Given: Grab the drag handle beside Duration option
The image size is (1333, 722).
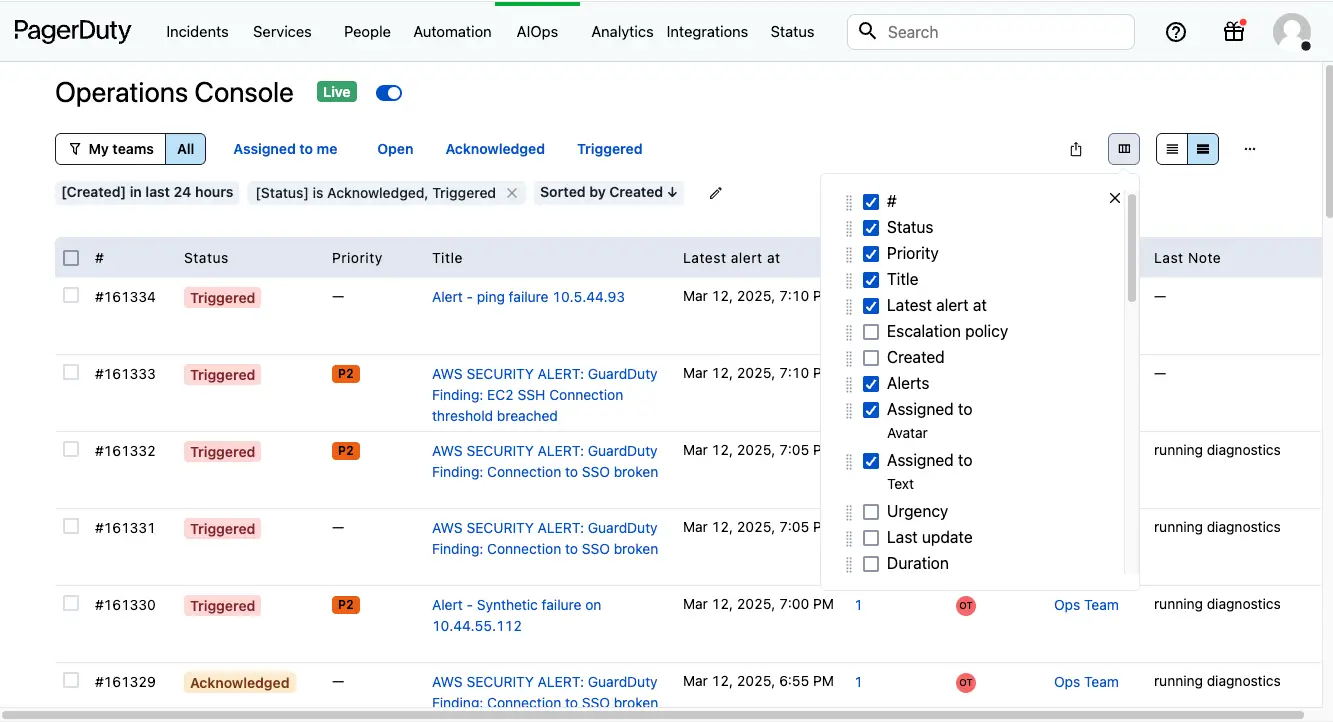Looking at the screenshot, I should click(x=849, y=564).
